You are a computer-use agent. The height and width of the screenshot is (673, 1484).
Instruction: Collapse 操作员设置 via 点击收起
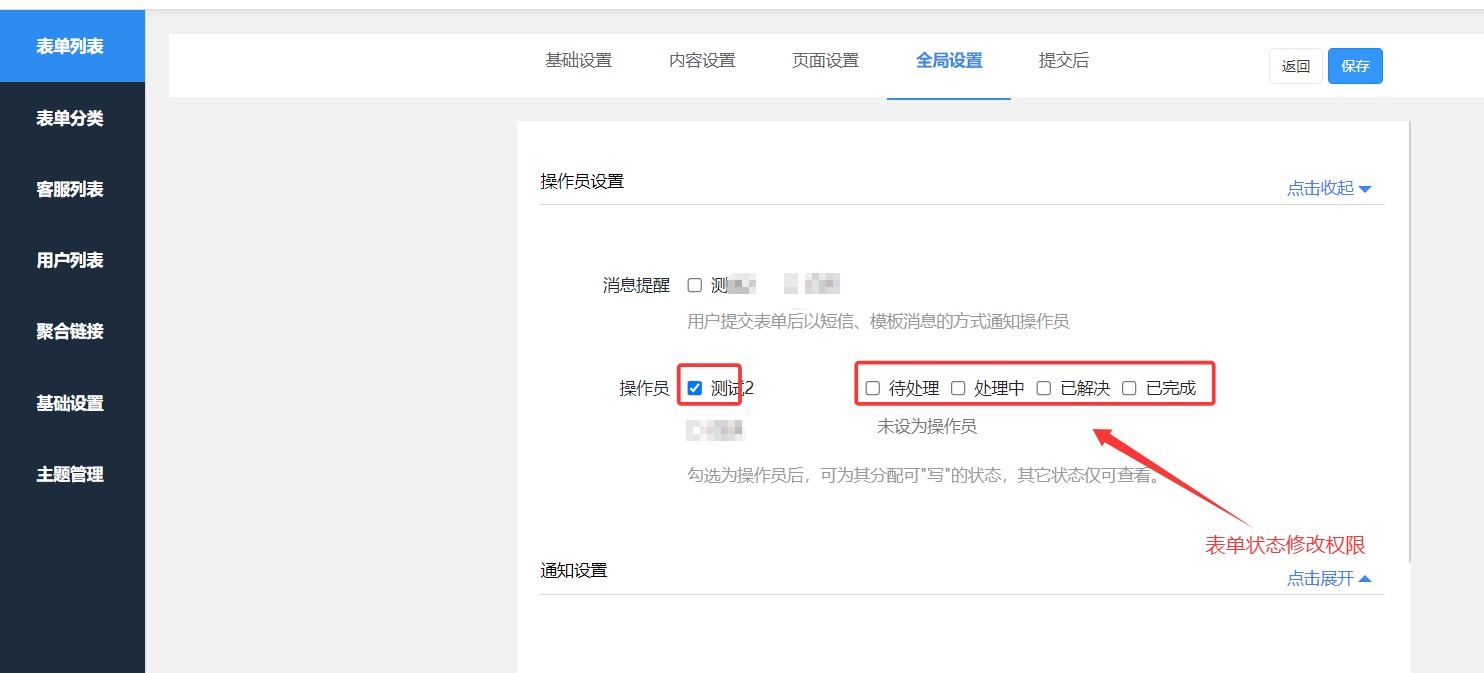point(1328,188)
